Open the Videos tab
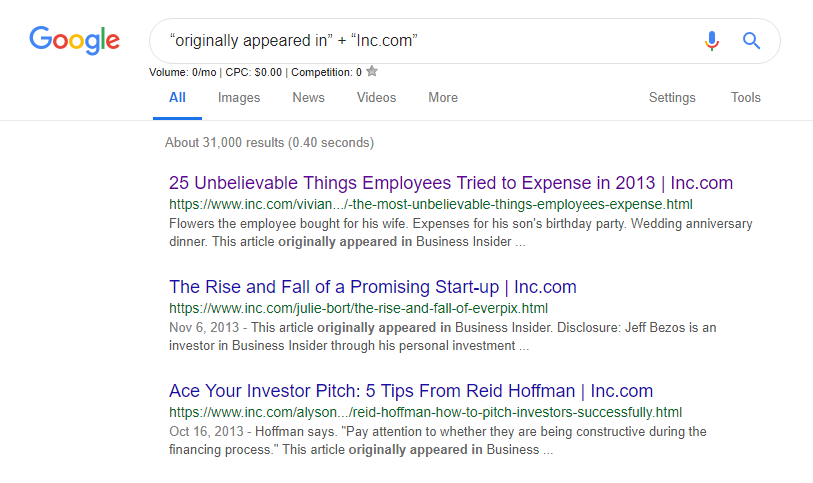813x483 pixels. coord(376,98)
